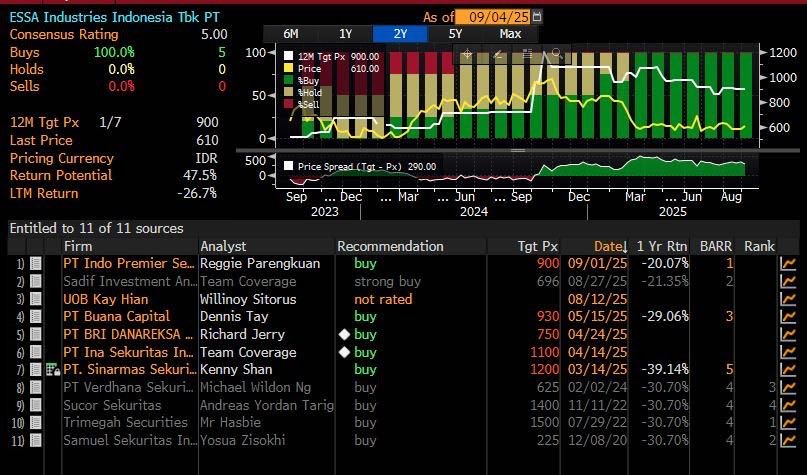This screenshot has width=807, height=475.
Task: Open PT Indo Premier firm link
Action: 129,263
